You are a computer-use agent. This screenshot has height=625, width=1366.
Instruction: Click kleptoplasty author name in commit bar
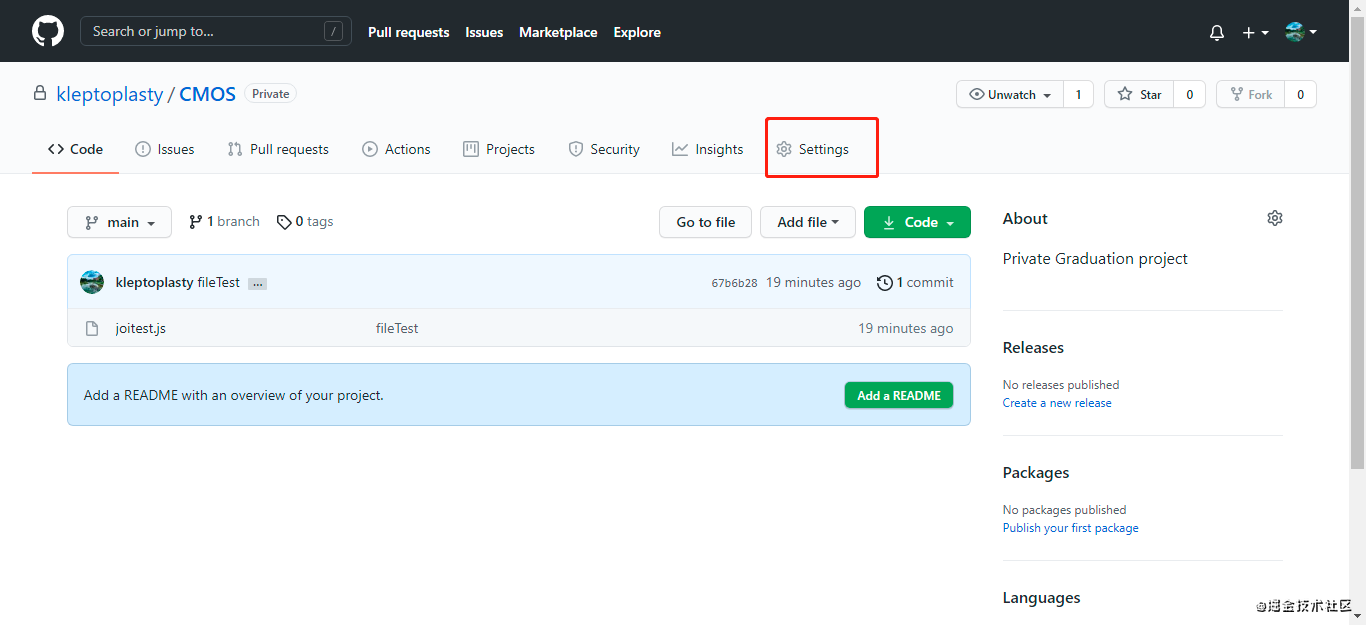click(155, 283)
